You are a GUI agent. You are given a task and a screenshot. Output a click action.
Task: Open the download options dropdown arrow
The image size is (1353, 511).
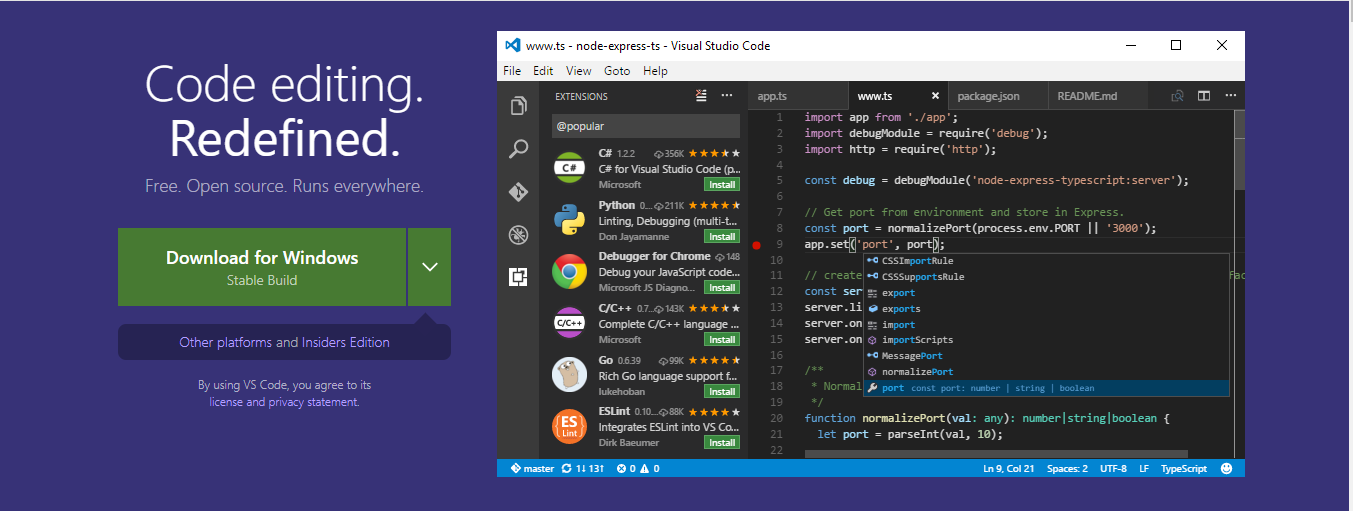[x=430, y=267]
